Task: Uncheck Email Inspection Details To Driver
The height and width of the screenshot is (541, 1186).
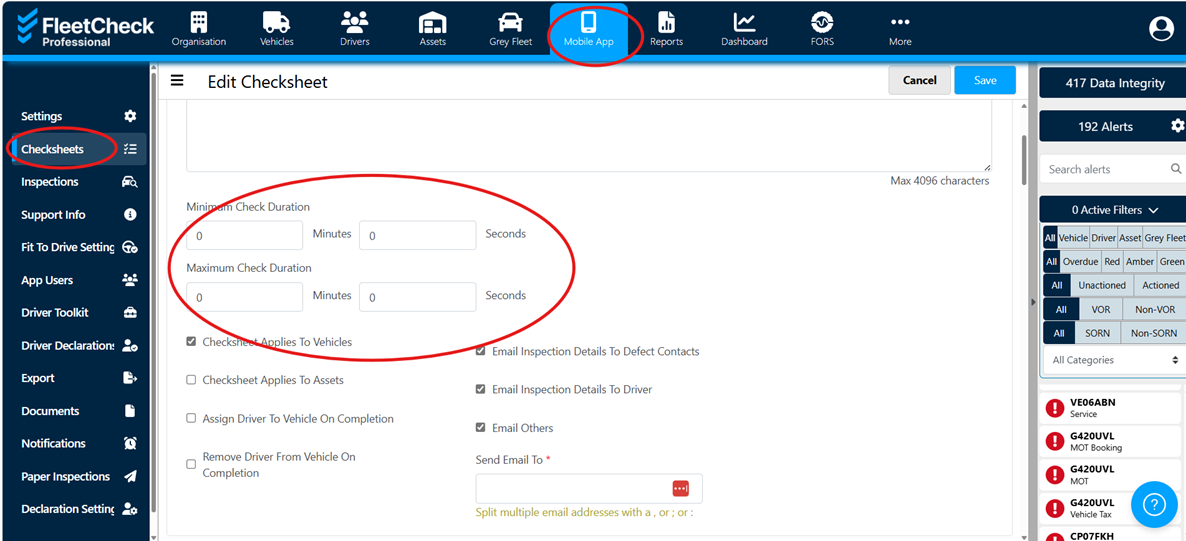Action: coord(481,389)
